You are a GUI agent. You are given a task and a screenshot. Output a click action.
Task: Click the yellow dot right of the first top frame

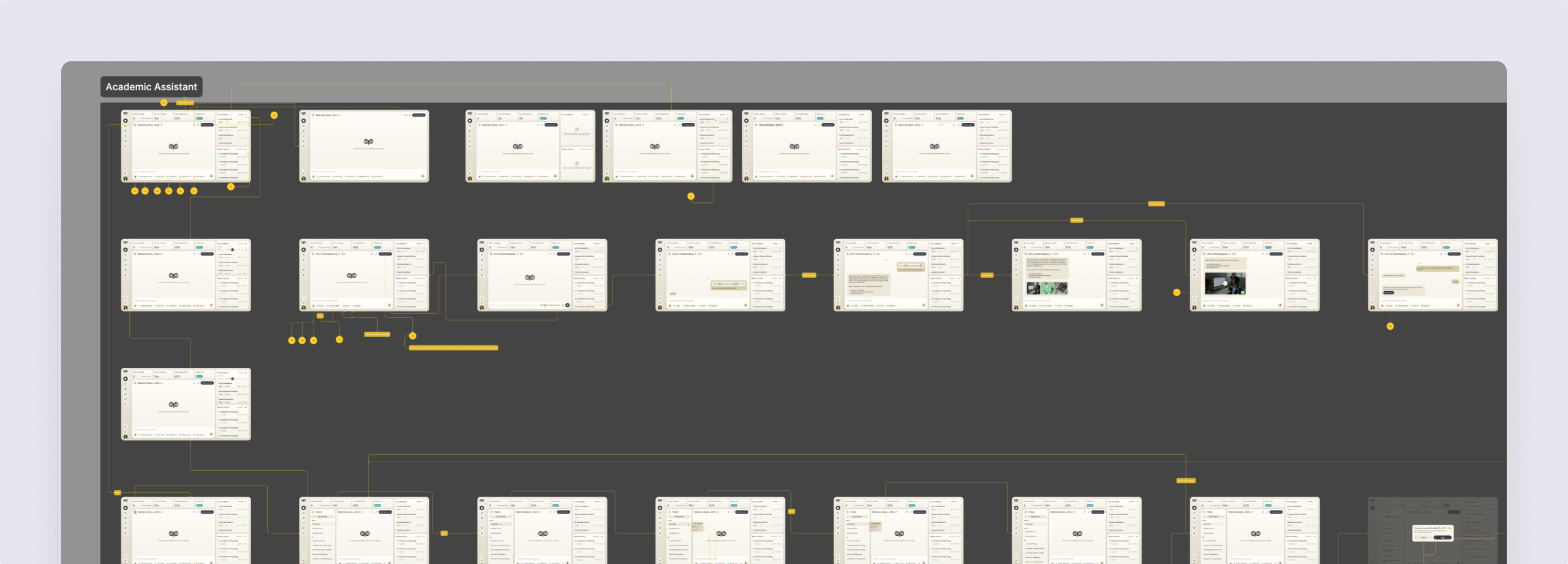coord(274,115)
